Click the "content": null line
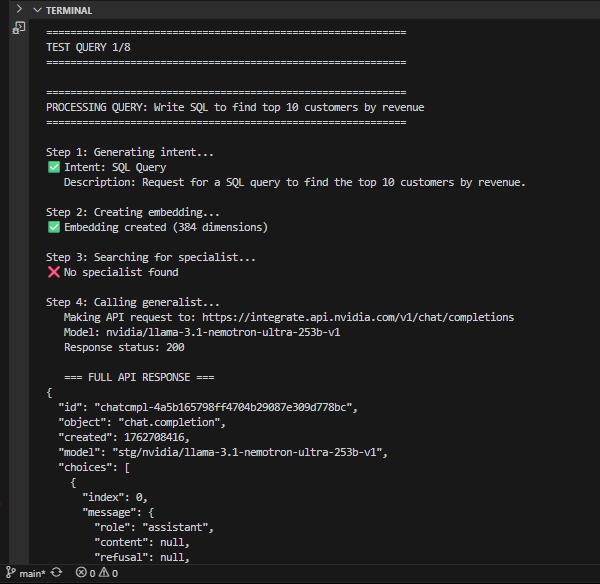The height and width of the screenshot is (584, 600). [x=142, y=543]
